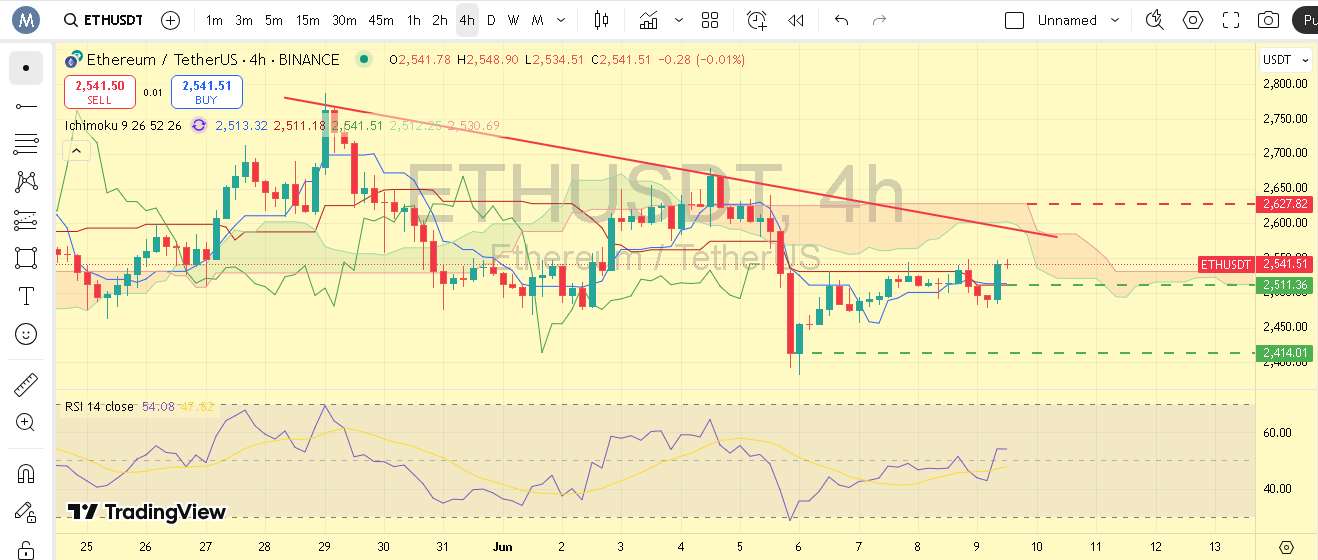1318x560 pixels.
Task: Click the green market status dot
Action: 364,59
